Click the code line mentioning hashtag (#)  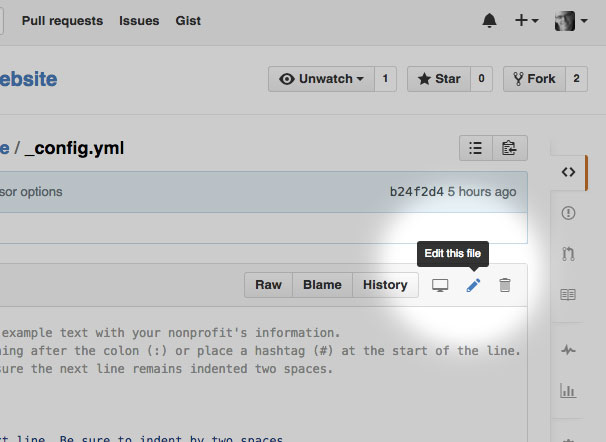click(260, 351)
